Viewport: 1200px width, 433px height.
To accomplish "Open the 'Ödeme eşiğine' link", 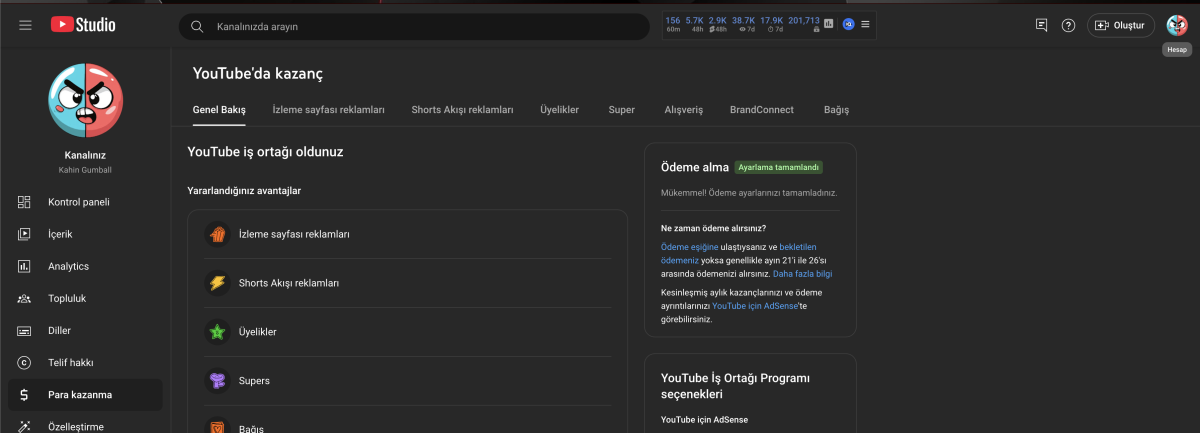I will (x=690, y=246).
